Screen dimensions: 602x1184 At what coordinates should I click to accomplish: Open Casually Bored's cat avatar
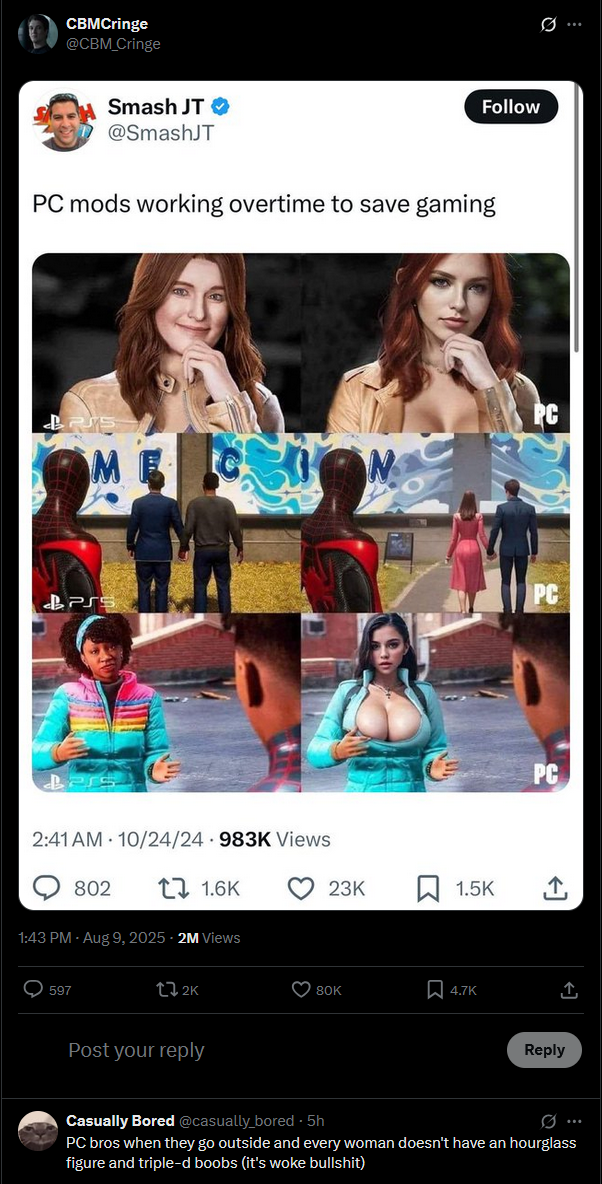(38, 1130)
